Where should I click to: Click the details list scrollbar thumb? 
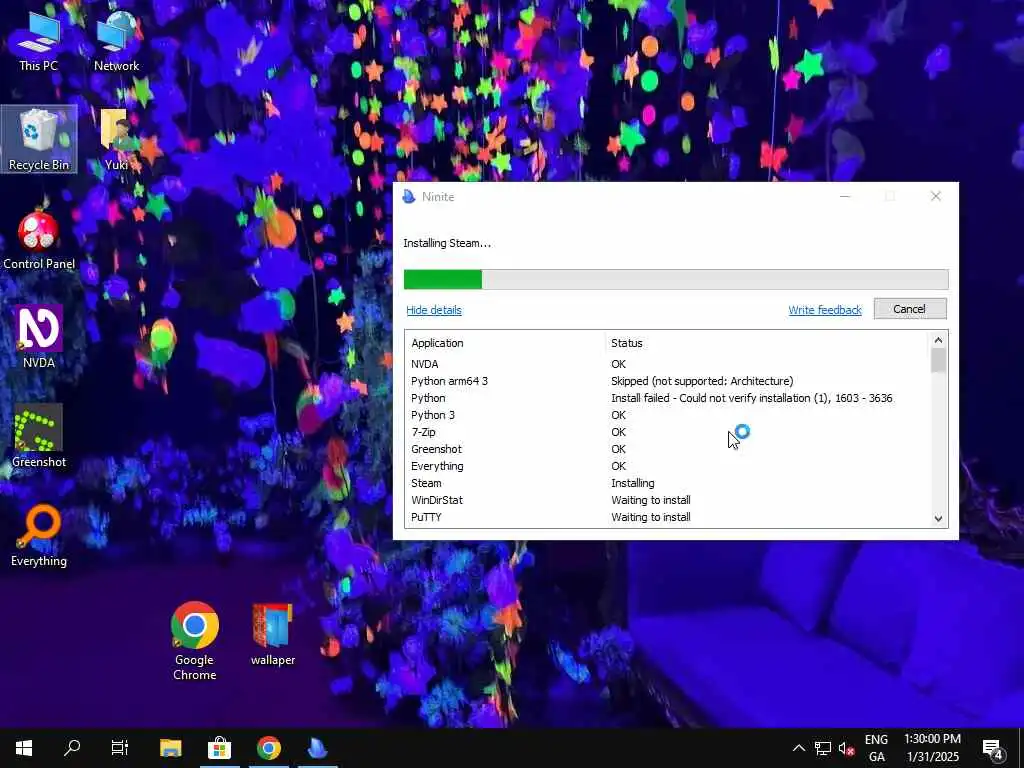938,360
